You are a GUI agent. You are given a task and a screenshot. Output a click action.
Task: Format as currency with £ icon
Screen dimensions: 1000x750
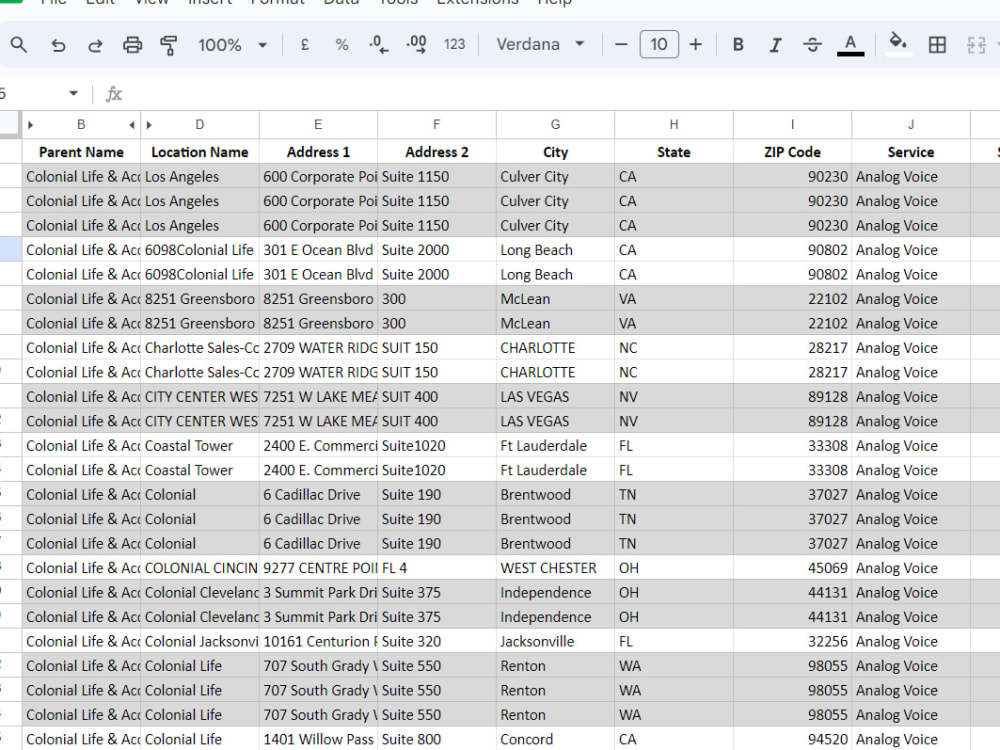305,45
